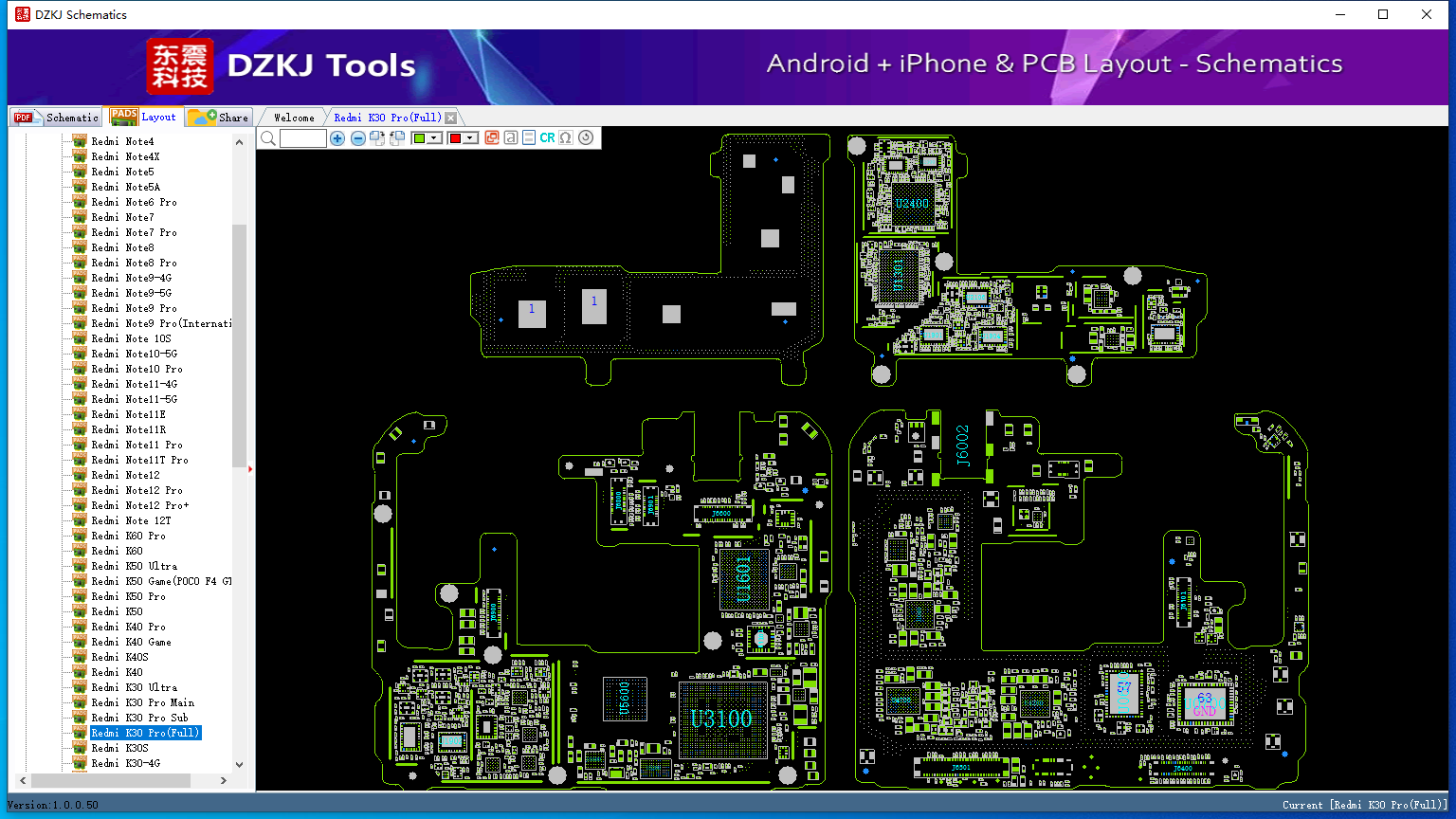The width and height of the screenshot is (1456, 819).
Task: Click the PADS icon beside Redmi Note12
Action: coord(80,475)
